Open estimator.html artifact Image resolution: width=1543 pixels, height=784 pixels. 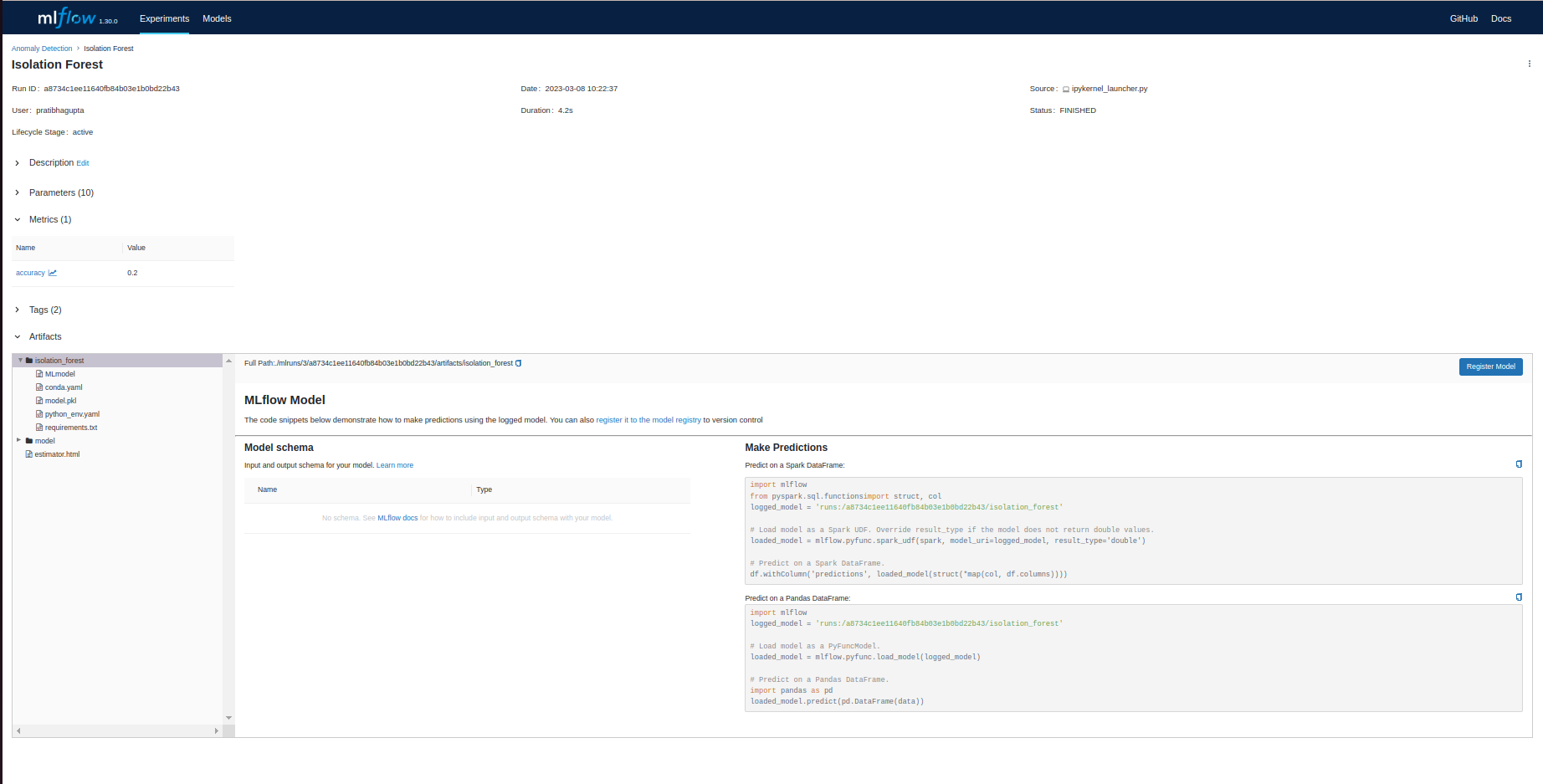(57, 454)
